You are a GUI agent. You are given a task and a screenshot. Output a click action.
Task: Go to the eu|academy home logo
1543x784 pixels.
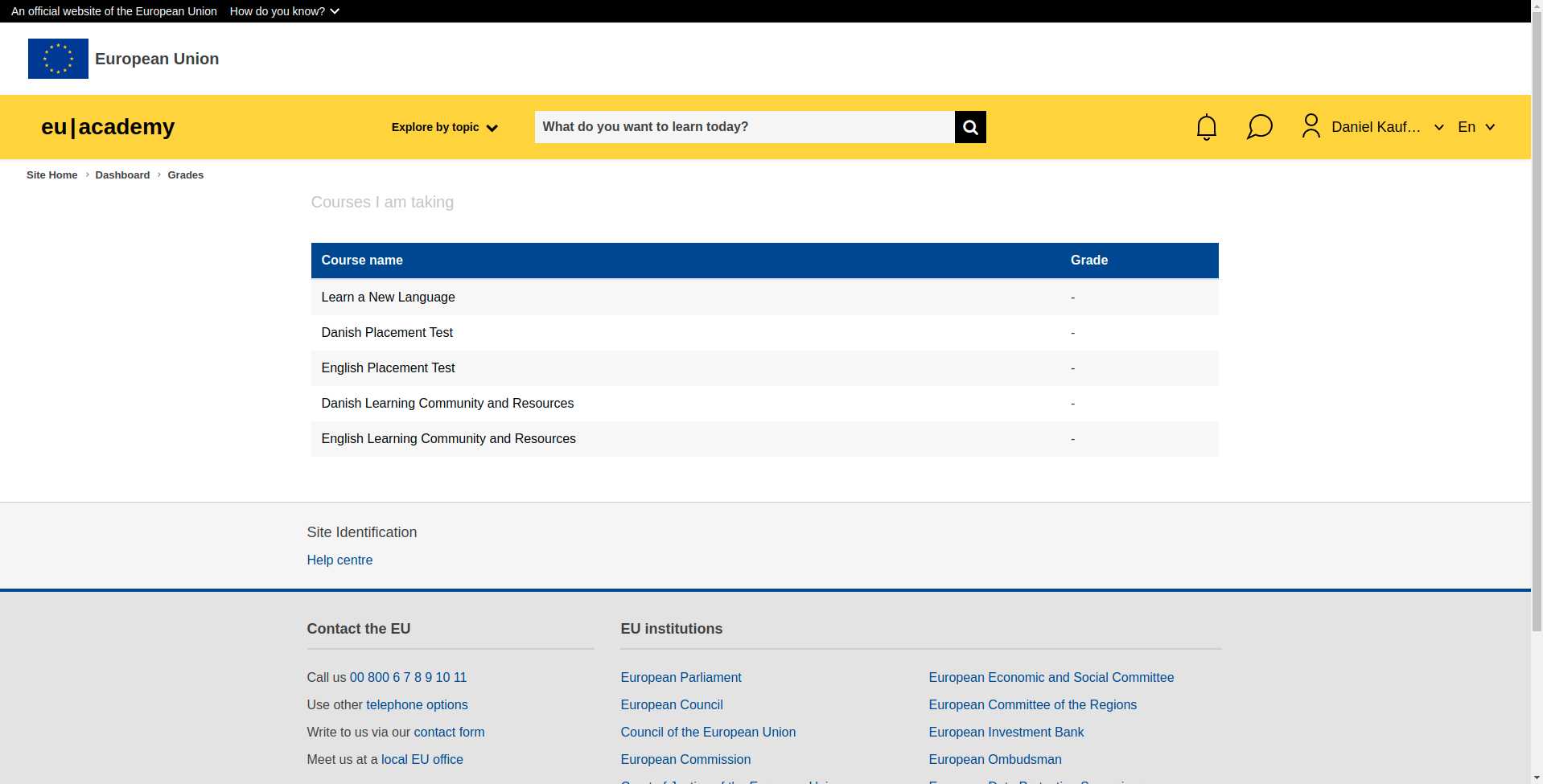(108, 127)
